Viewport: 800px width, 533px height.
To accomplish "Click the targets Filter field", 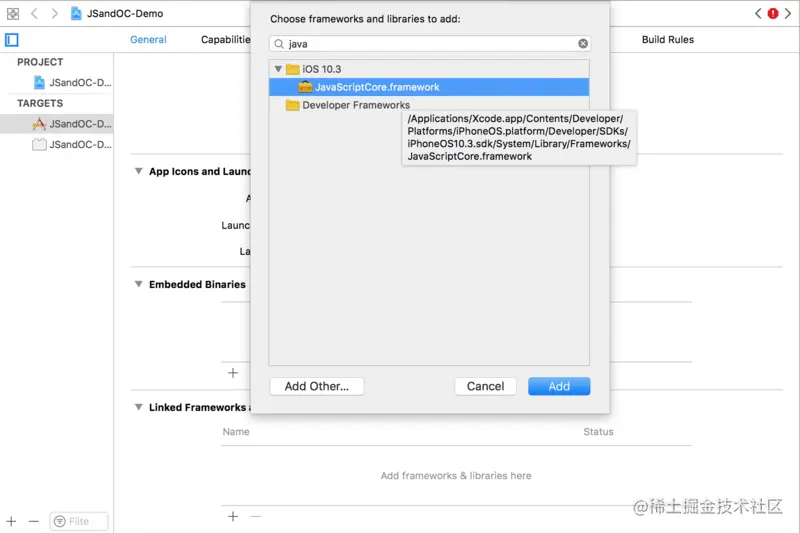I will (x=79, y=521).
